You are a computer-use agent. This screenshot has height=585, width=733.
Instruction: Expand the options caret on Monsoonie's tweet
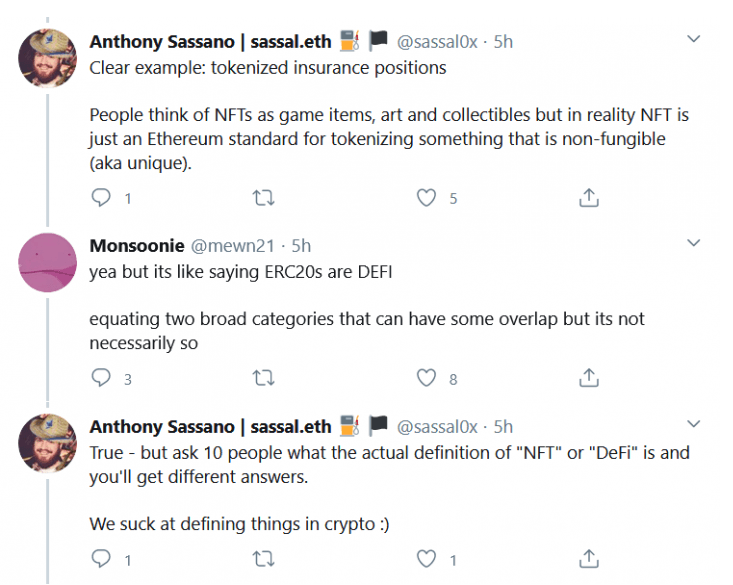[695, 244]
